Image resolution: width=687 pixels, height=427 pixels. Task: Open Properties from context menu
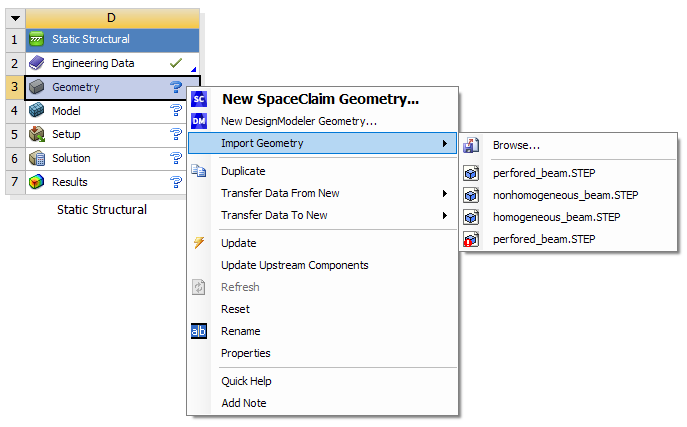coord(323,353)
